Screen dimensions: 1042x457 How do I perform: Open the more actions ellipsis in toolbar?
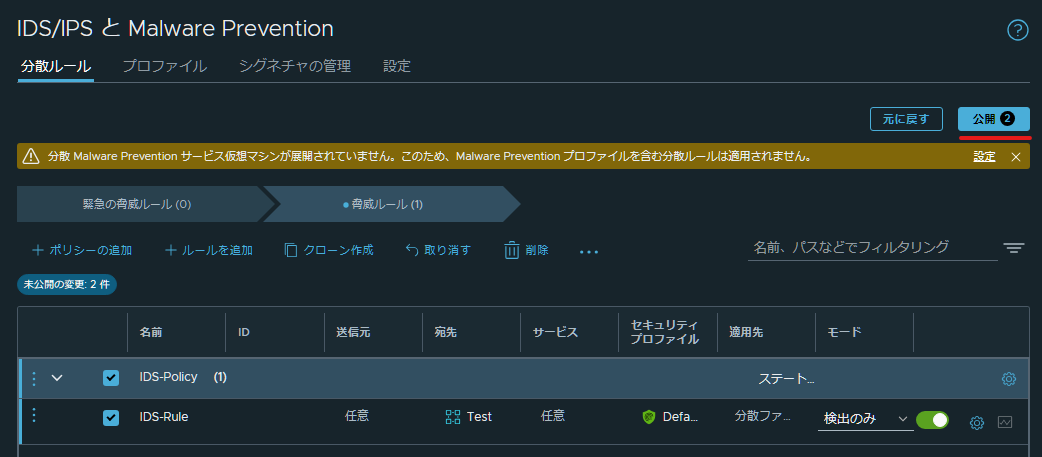pos(589,252)
